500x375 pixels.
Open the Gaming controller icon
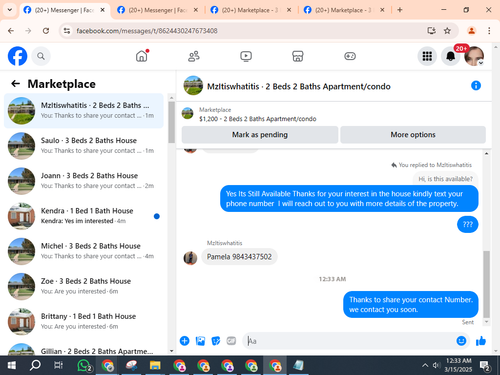pyautogui.click(x=350, y=56)
